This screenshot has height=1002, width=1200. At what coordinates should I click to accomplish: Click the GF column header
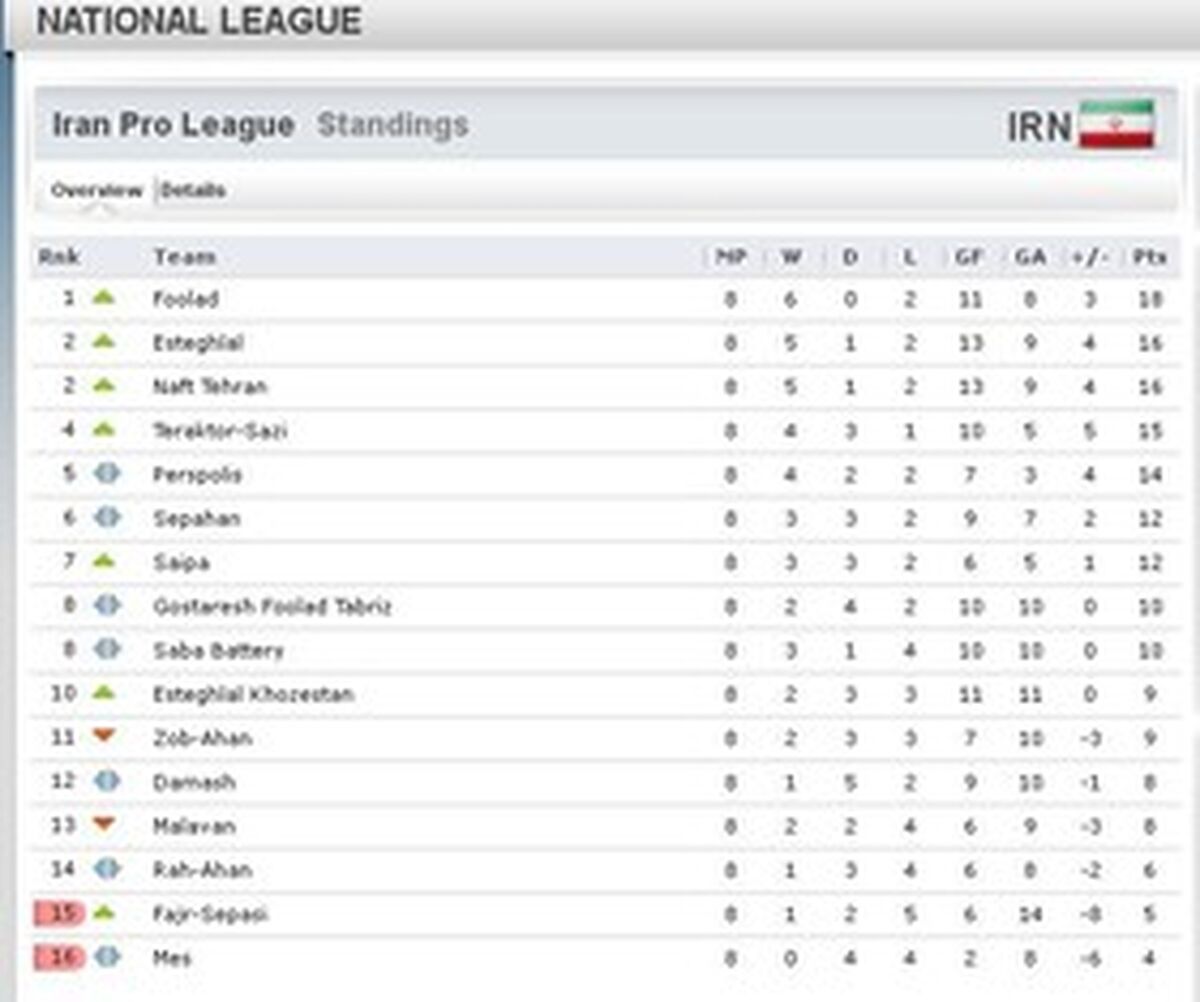(969, 257)
